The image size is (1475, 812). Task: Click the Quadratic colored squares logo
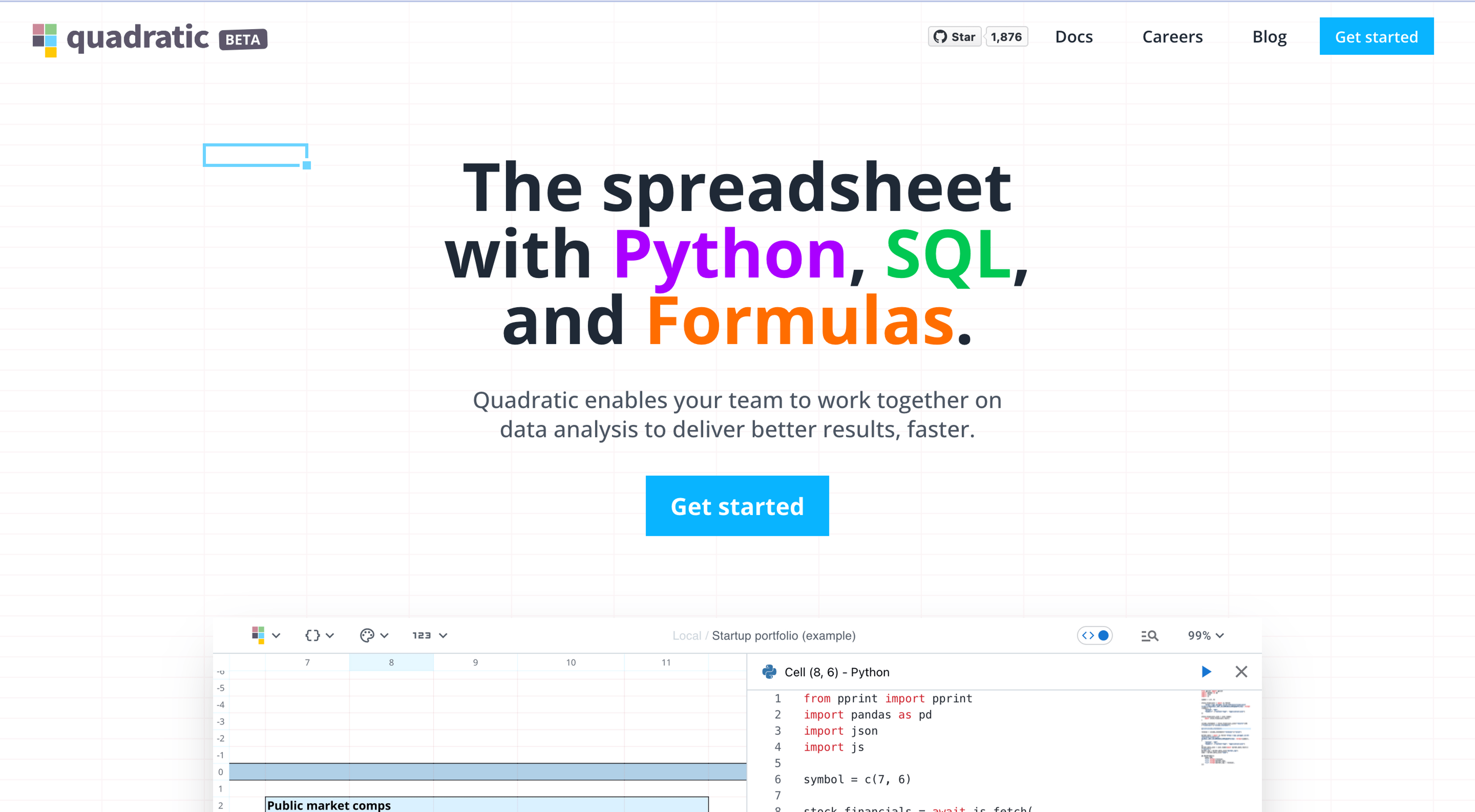pos(45,40)
